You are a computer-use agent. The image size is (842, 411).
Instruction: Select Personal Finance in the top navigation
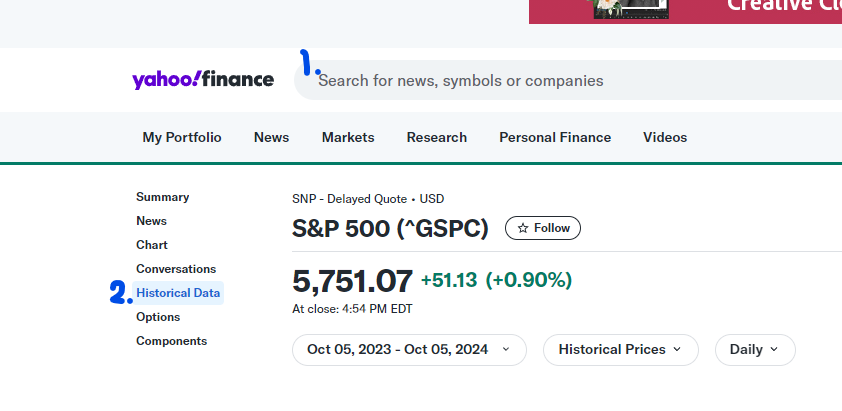click(x=555, y=137)
